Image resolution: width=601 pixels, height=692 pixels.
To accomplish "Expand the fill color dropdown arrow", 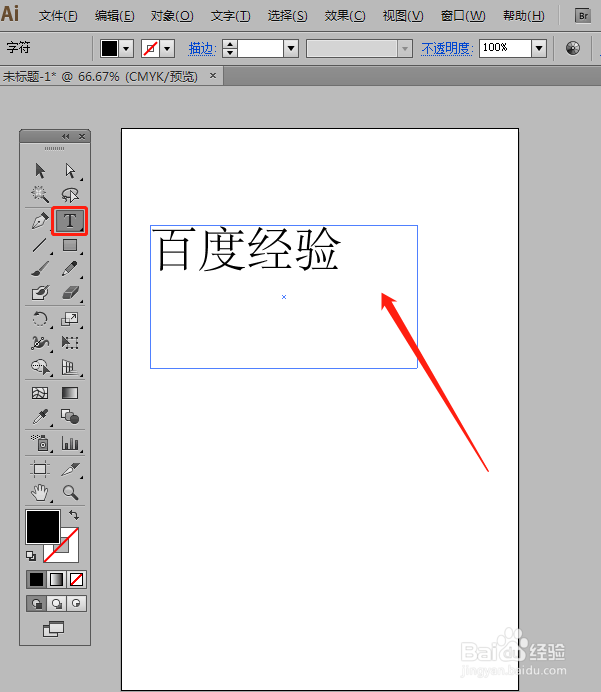I will pyautogui.click(x=126, y=49).
